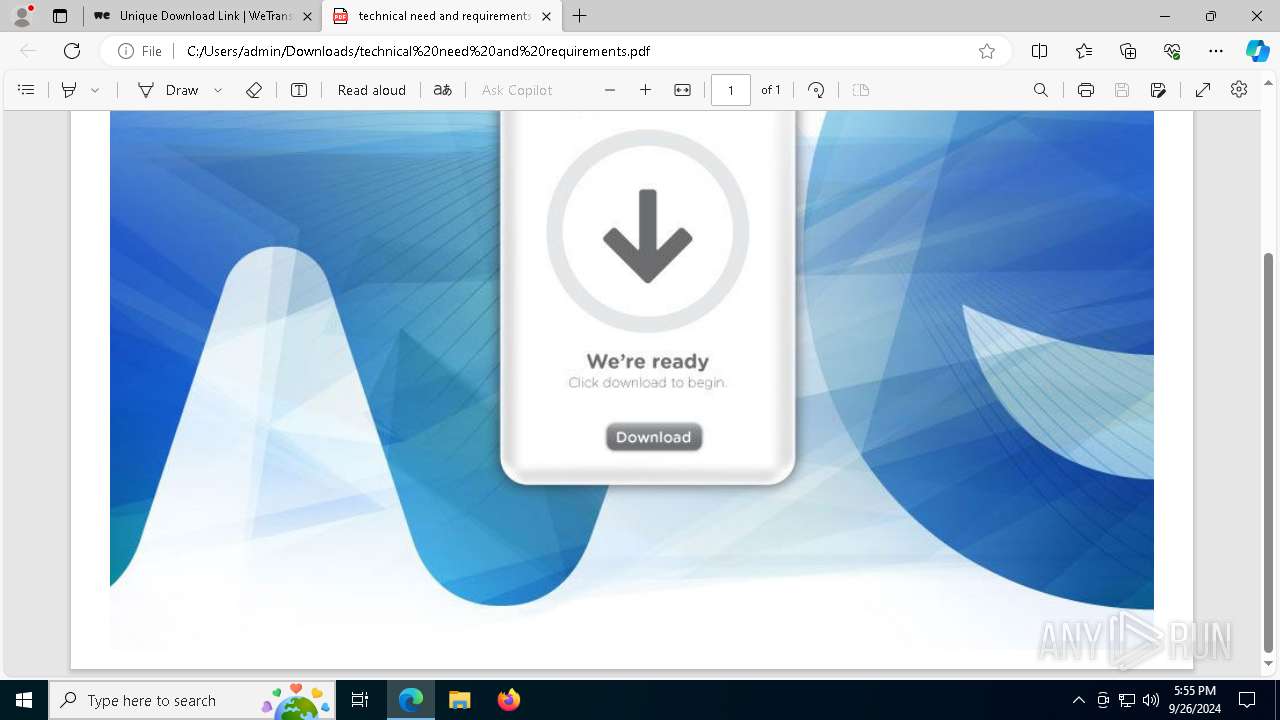1280x720 pixels.
Task: Open the Favorites list
Action: (1084, 51)
